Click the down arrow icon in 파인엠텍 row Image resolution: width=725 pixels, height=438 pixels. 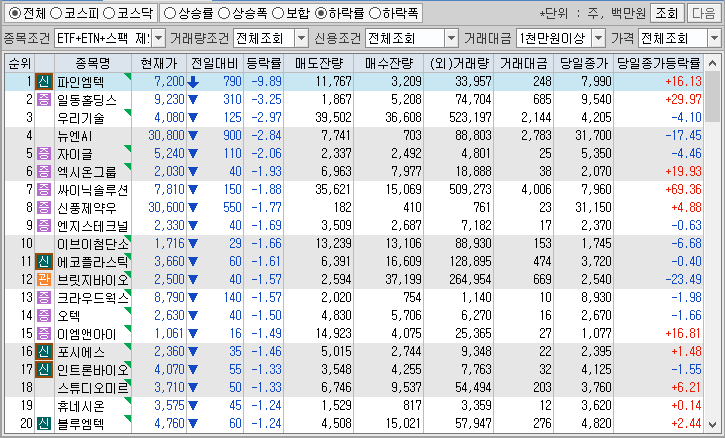193,82
